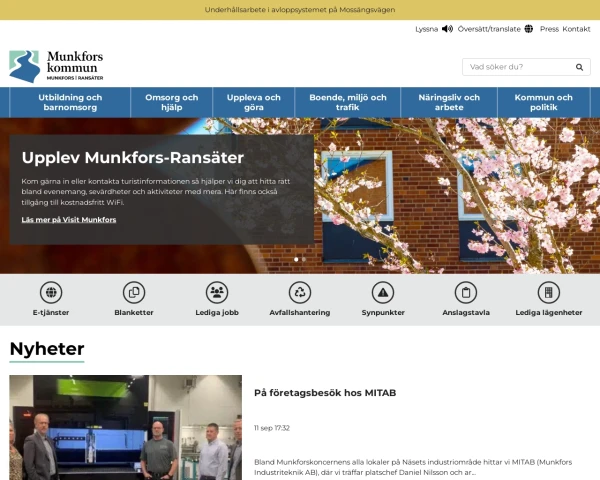
Task: Click the Lyssna speaker icon
Action: click(448, 29)
